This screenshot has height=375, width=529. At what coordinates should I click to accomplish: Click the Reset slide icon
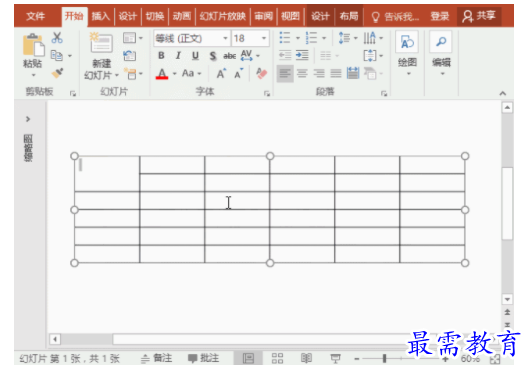coord(130,55)
